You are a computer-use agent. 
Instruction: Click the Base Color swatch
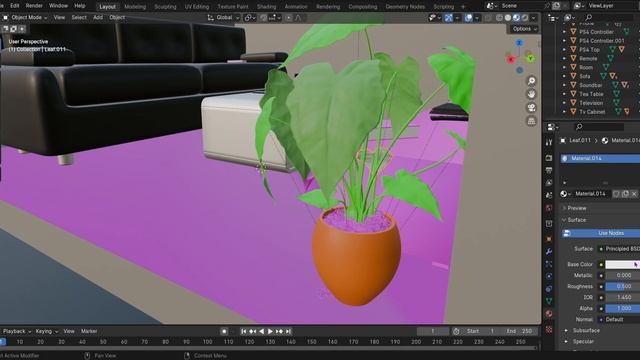point(622,264)
